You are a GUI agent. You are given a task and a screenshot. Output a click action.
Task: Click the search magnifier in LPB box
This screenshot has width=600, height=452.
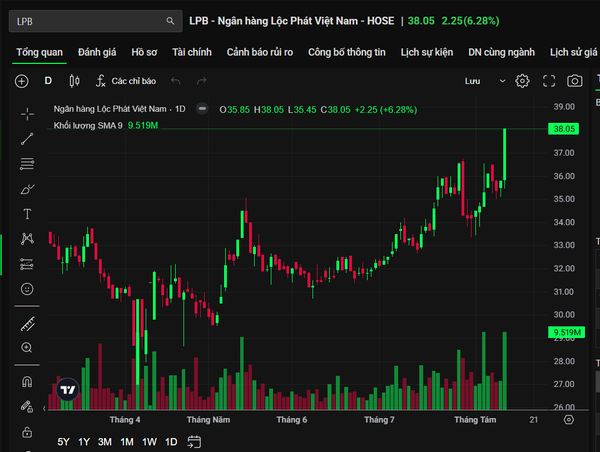click(170, 21)
